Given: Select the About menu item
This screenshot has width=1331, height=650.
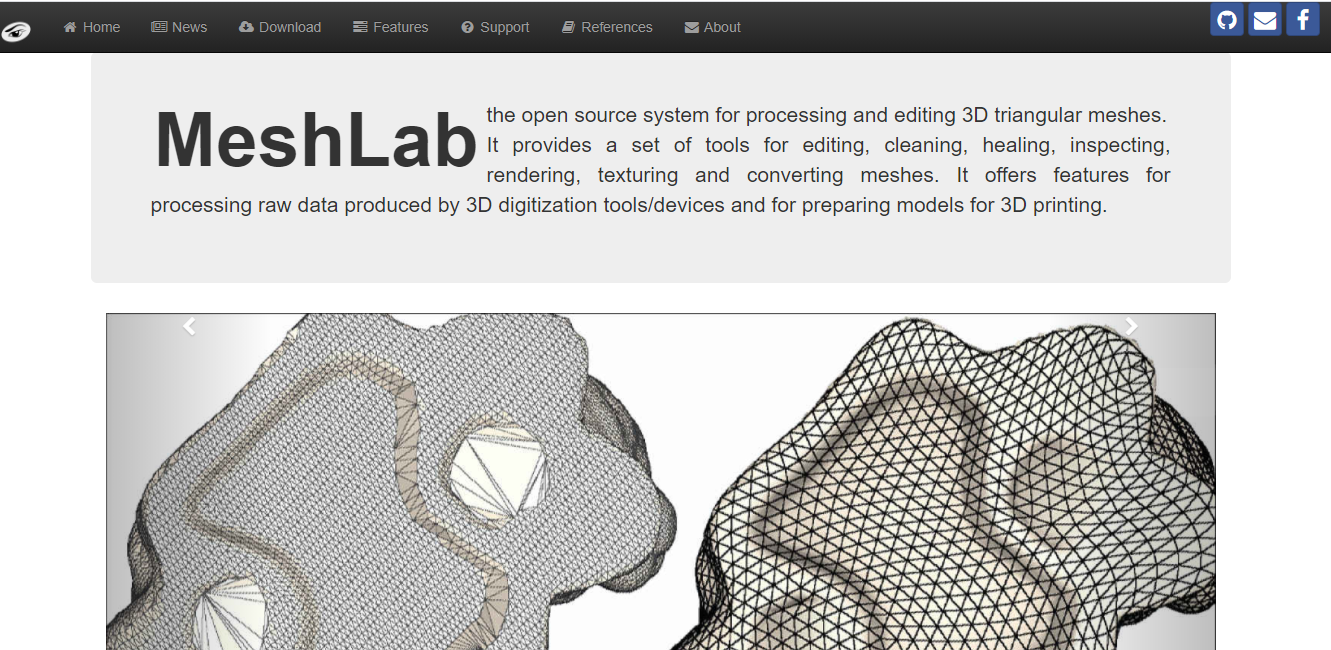Looking at the screenshot, I should 713,27.
